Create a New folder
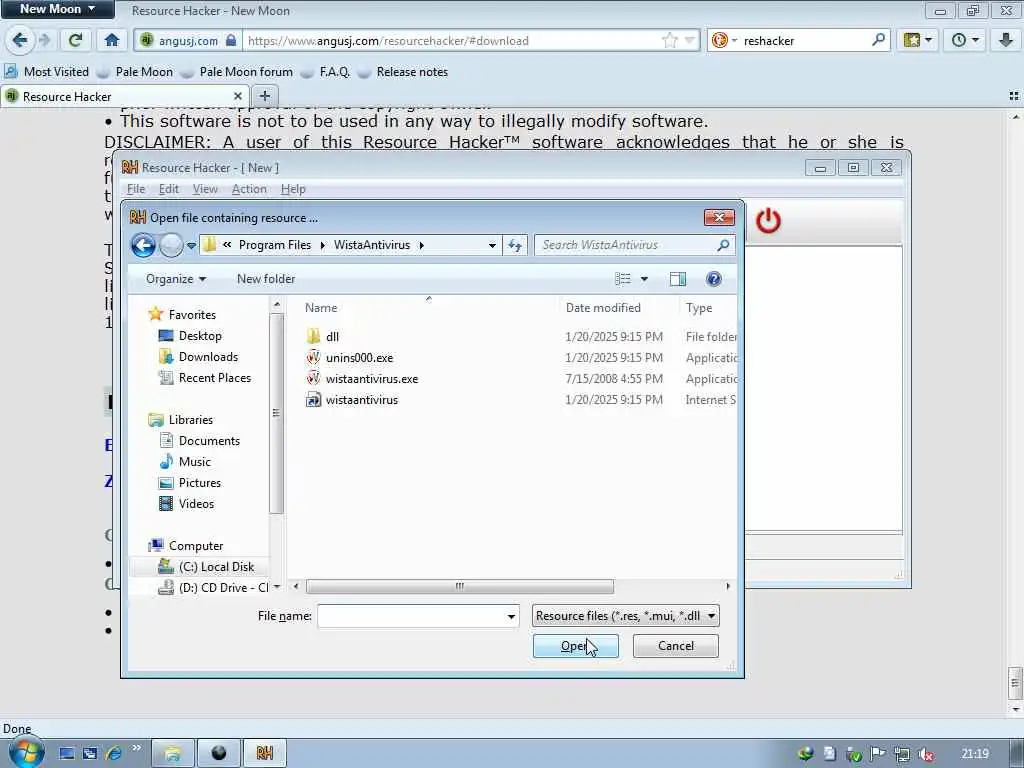 tap(266, 279)
